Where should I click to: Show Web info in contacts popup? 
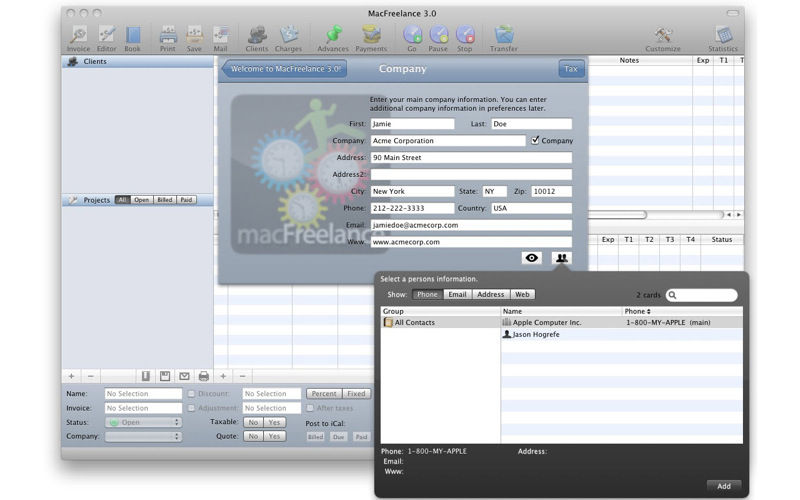click(x=522, y=294)
